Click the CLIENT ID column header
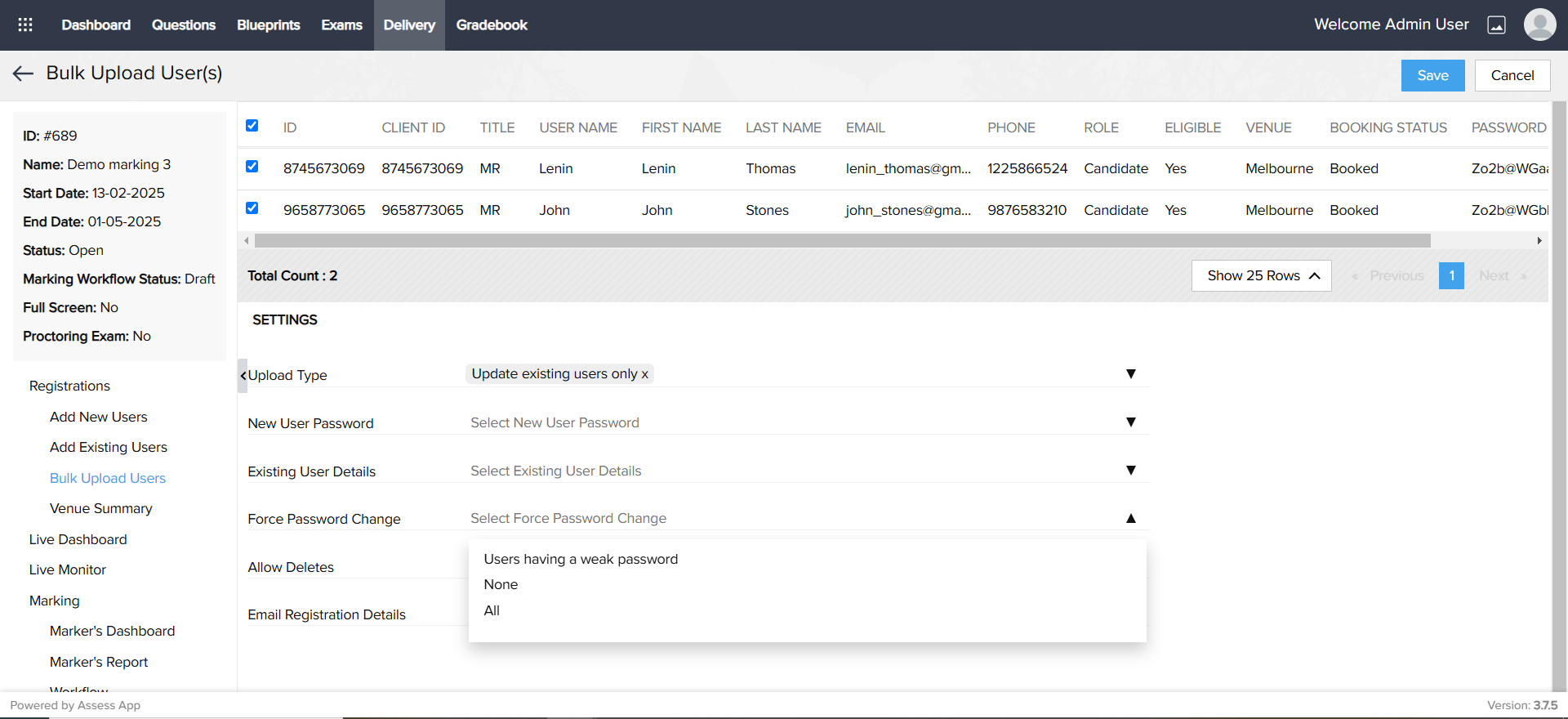 pyautogui.click(x=413, y=127)
